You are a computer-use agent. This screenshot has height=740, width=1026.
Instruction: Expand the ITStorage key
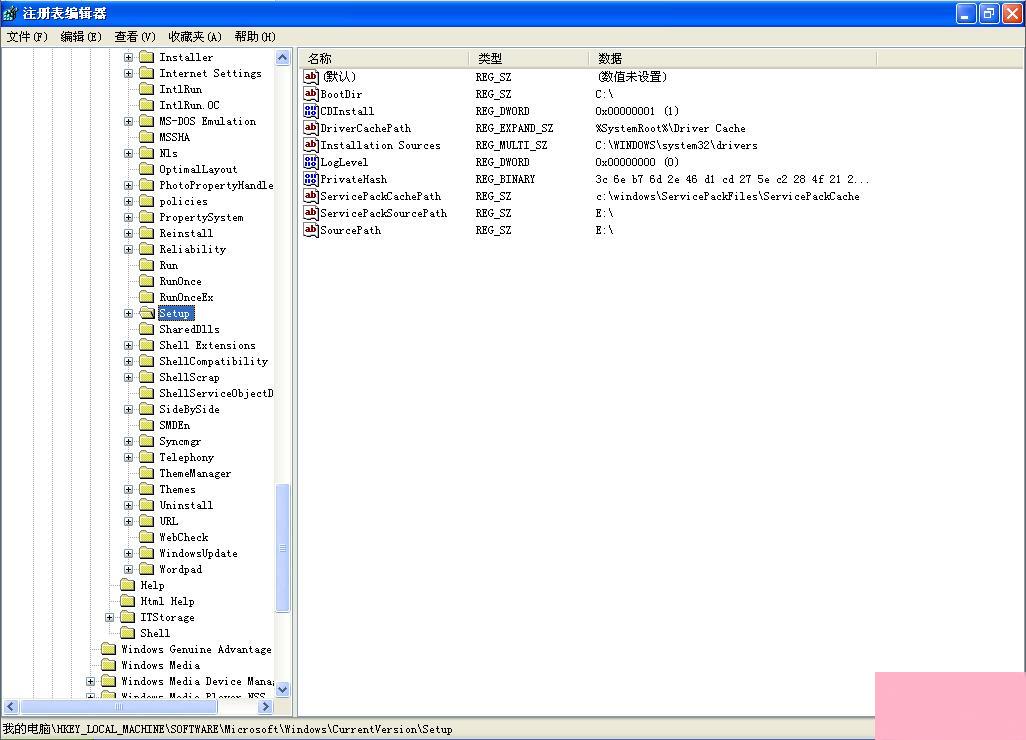(109, 617)
